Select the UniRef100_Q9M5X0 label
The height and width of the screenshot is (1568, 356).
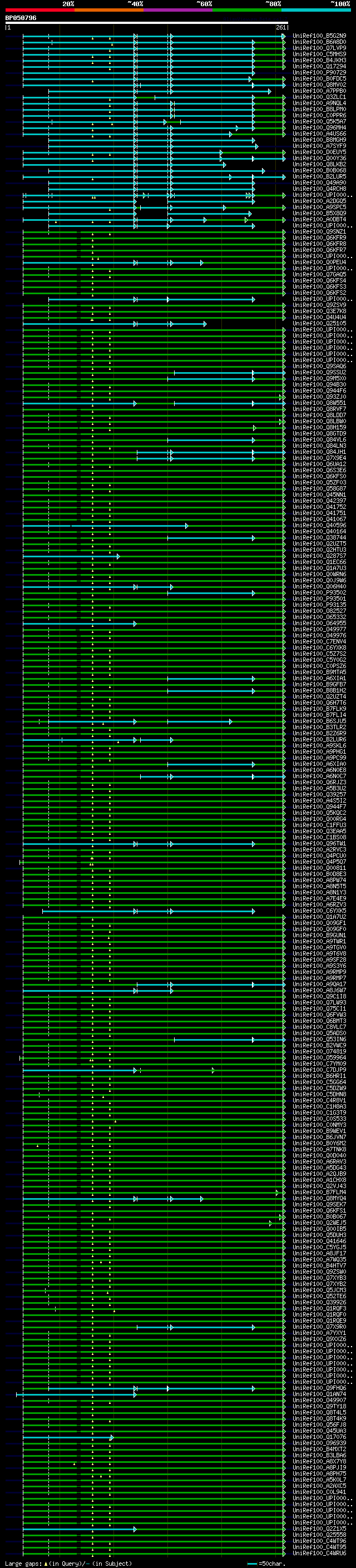coord(319,378)
